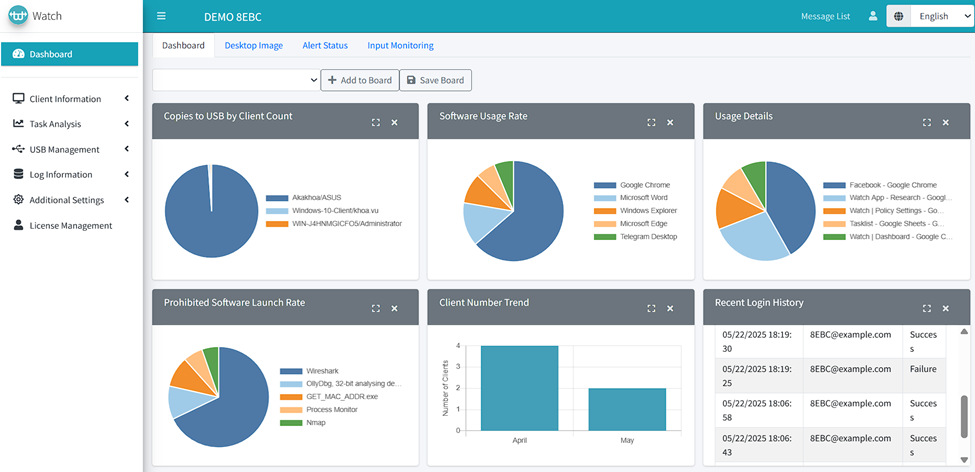Image resolution: width=975 pixels, height=472 pixels.
Task: Switch to the Desktop Image tab
Action: click(x=253, y=46)
